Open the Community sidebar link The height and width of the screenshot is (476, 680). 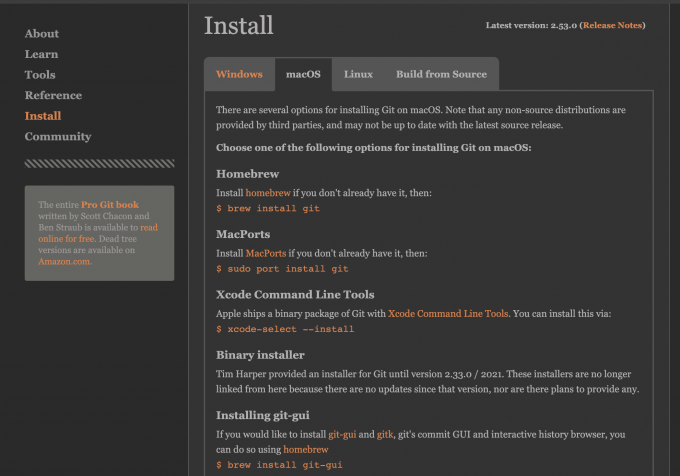click(x=58, y=137)
